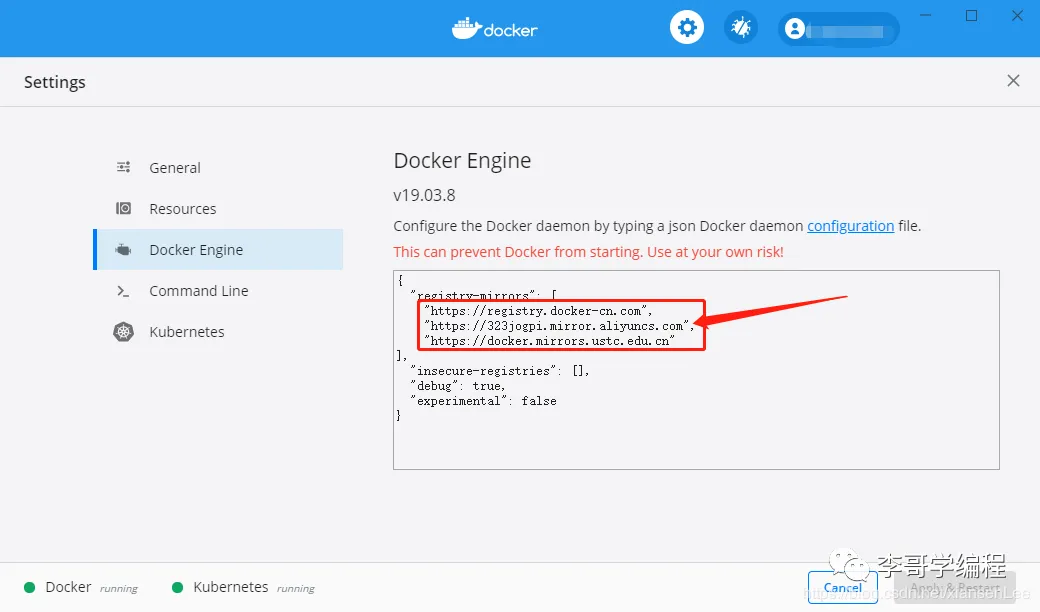1040x612 pixels.
Task: Click the Kubernetes wheel icon
Action: tap(123, 332)
